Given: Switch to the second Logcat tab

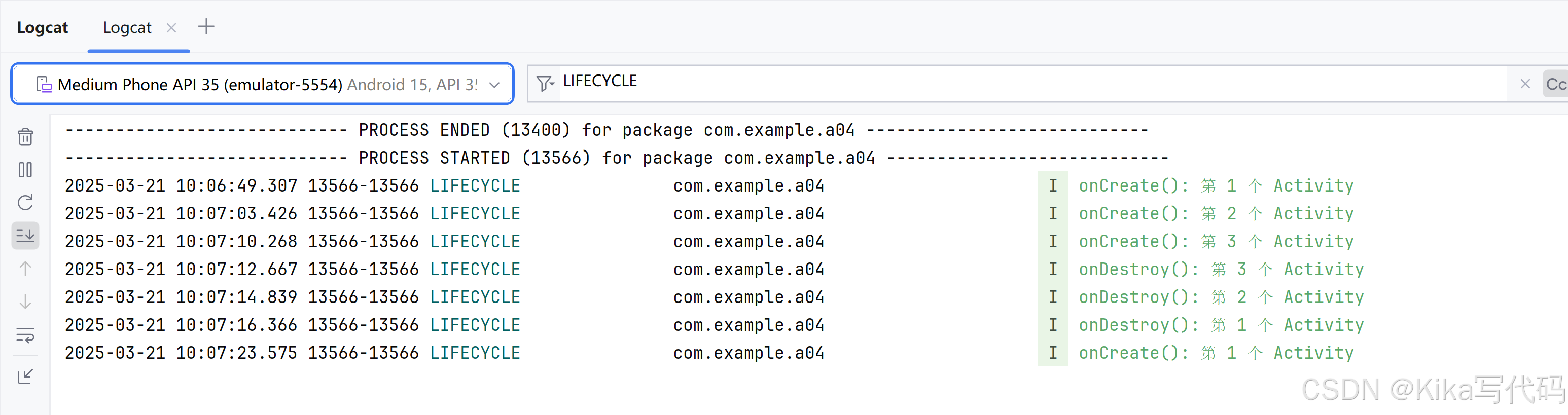Looking at the screenshot, I should point(127,27).
